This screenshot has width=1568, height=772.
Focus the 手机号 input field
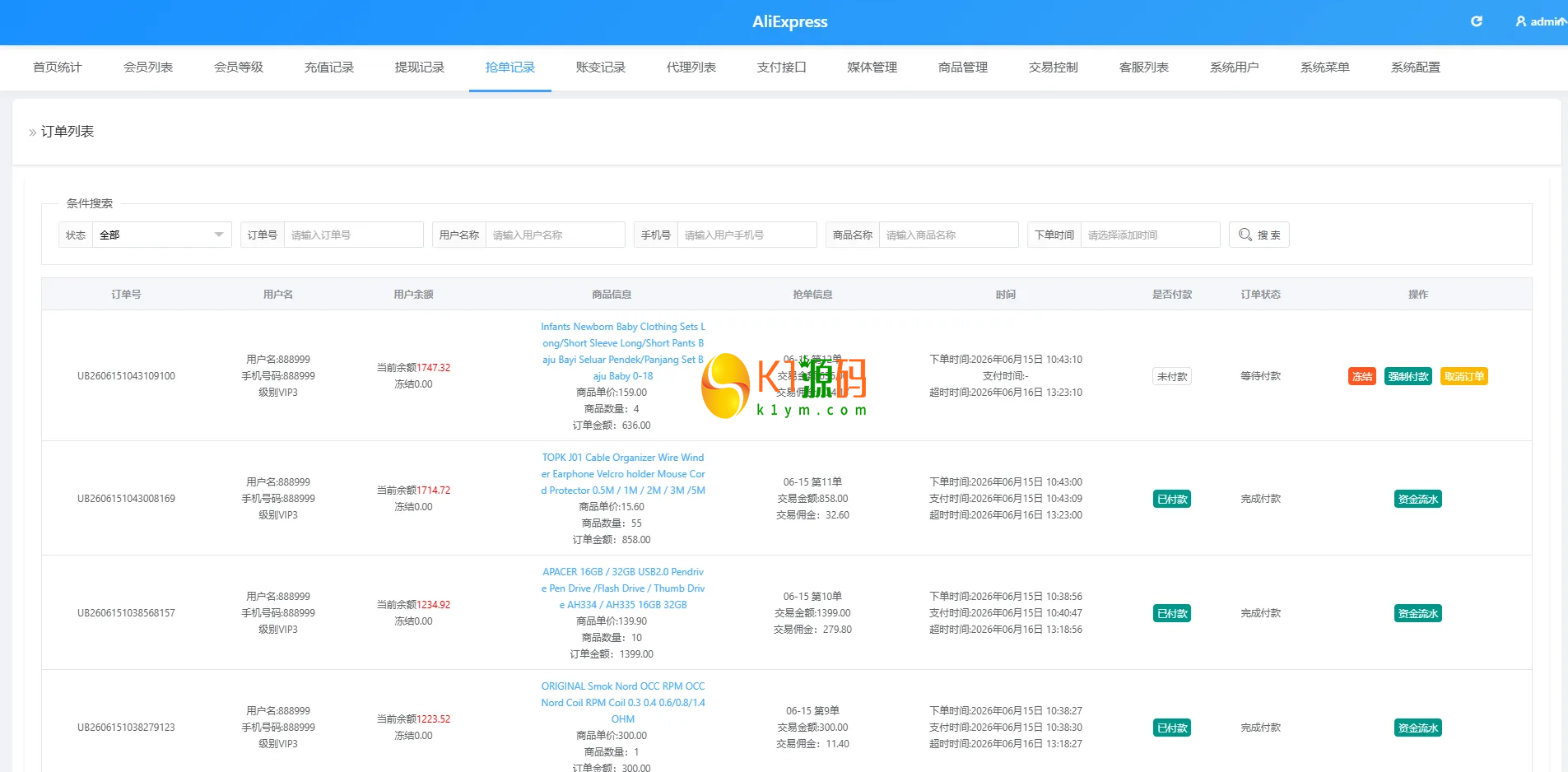tap(747, 235)
